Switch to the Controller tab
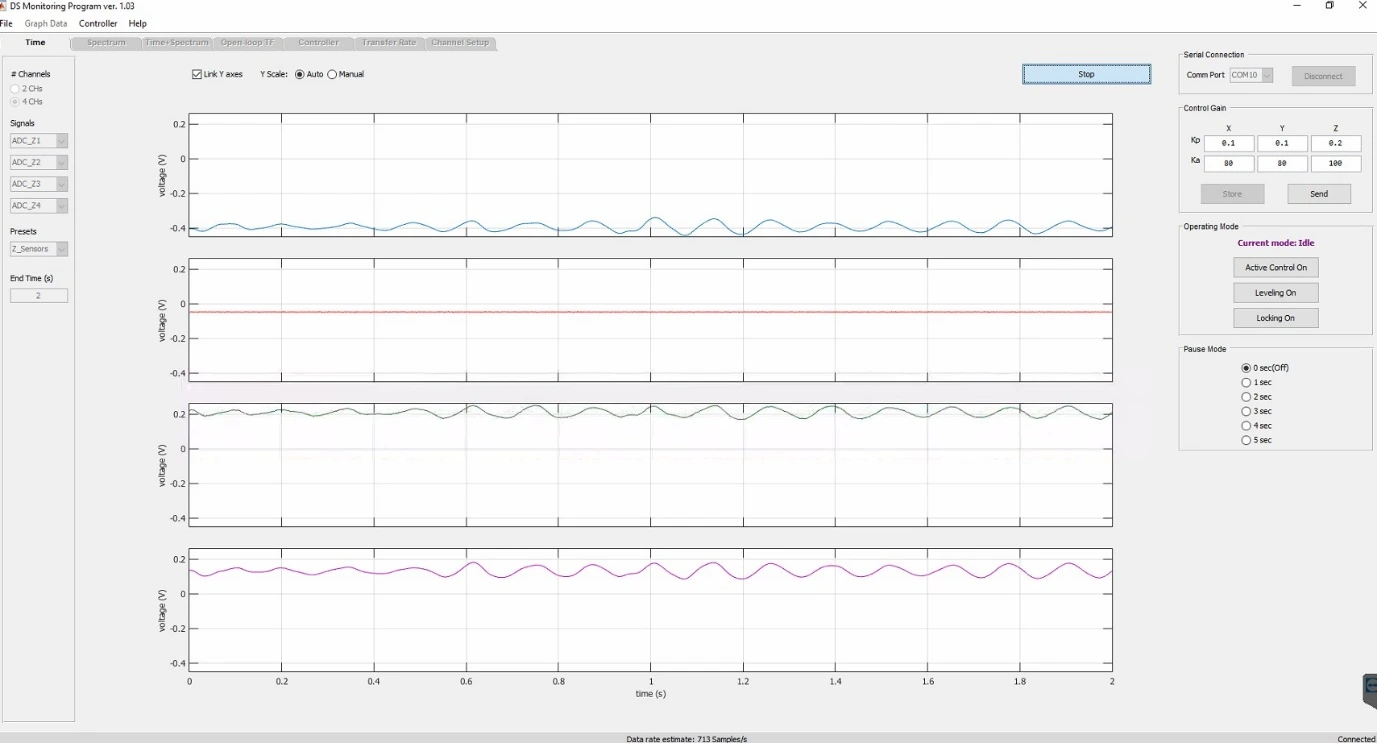Image resolution: width=1377 pixels, height=743 pixels. click(x=318, y=43)
